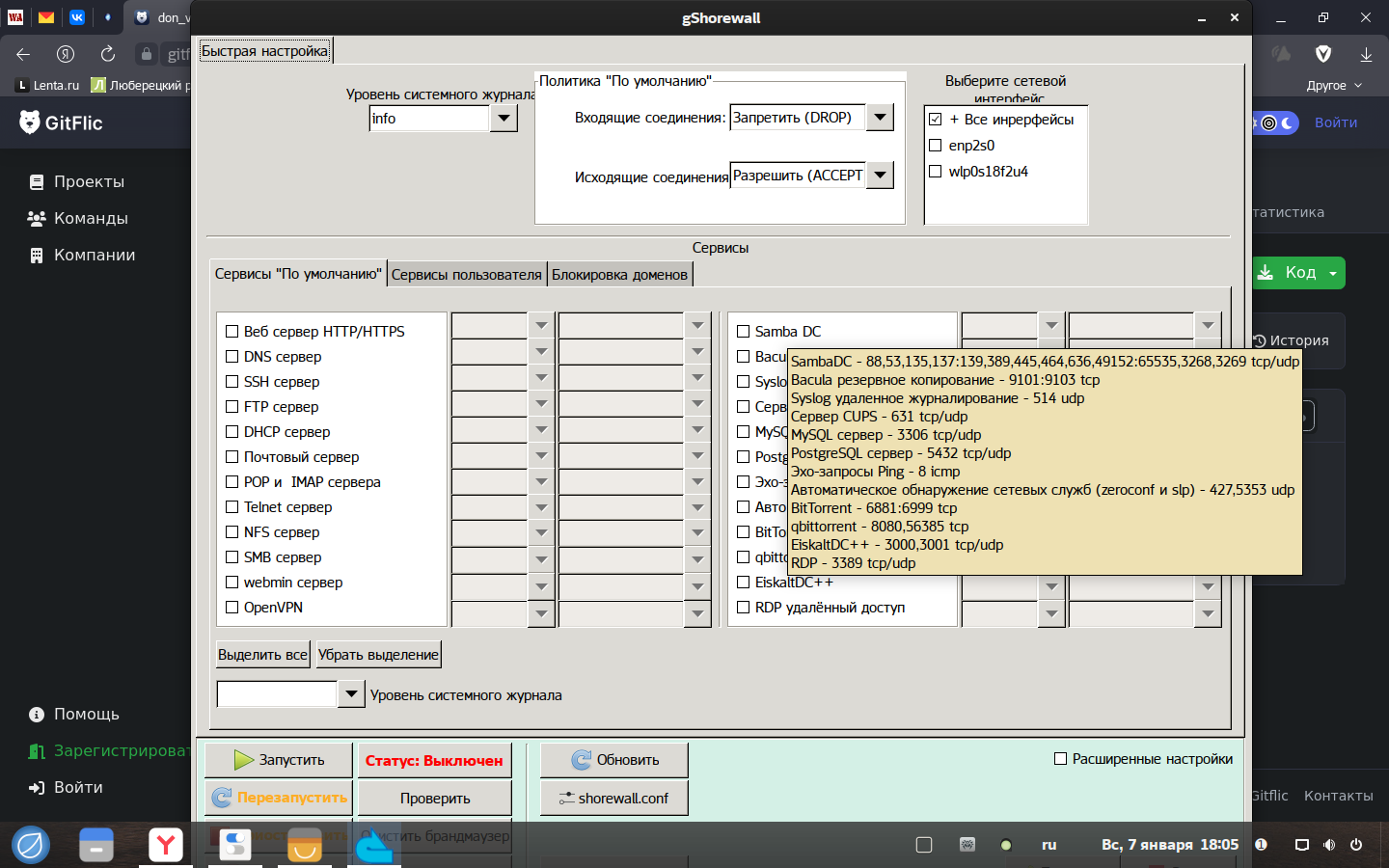Enable RDP удалённый доступ checkbox
The height and width of the screenshot is (868, 1389).
click(743, 608)
